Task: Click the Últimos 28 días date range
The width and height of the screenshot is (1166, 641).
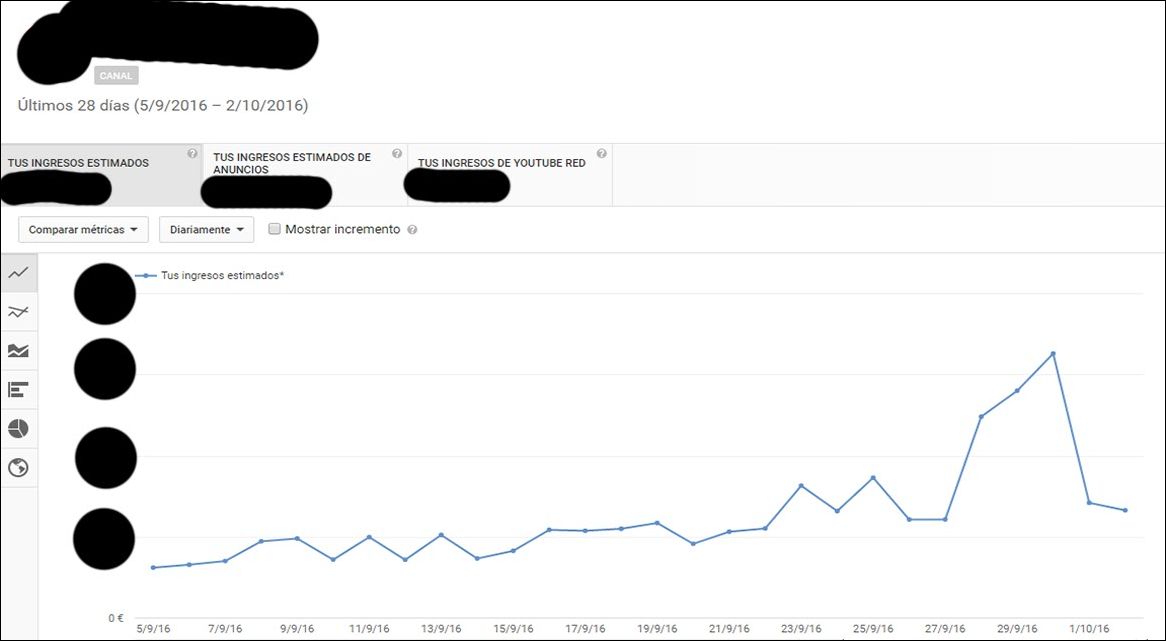Action: point(163,106)
